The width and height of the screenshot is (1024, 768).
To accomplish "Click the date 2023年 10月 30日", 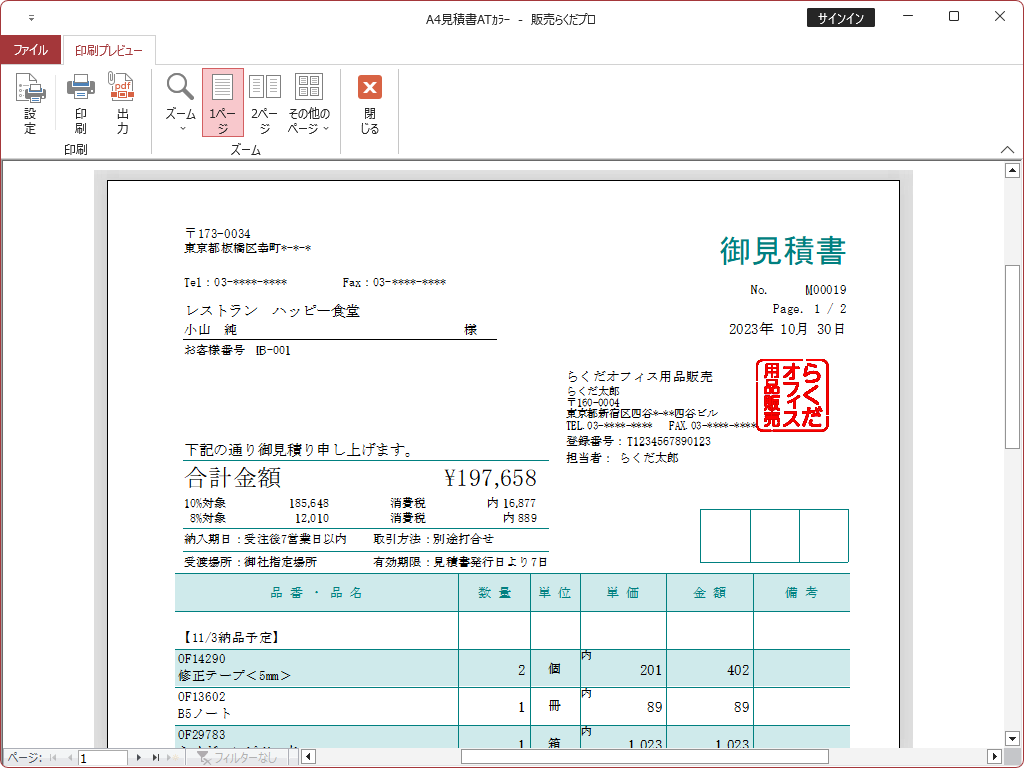I will (x=787, y=328).
